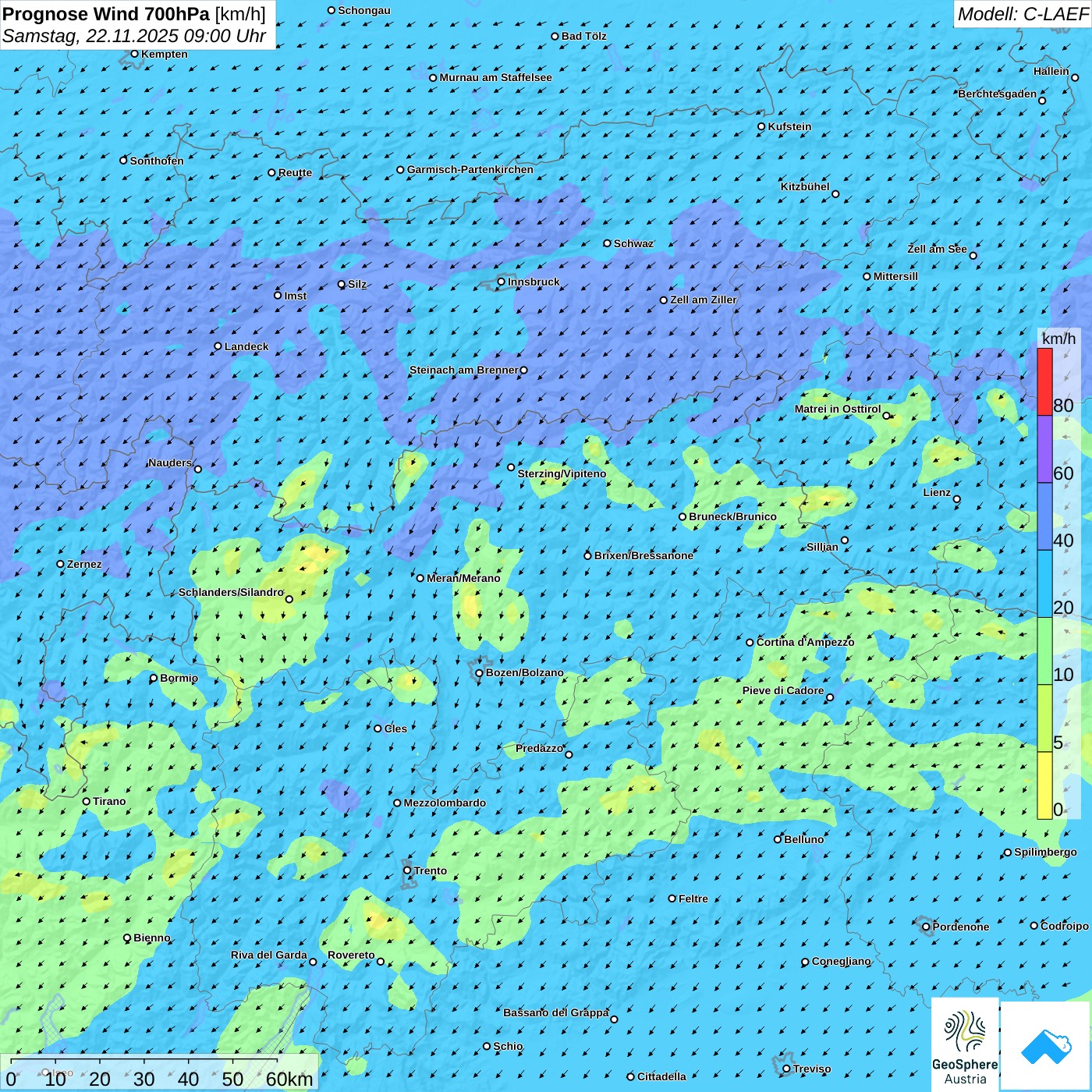1092x1092 pixels.
Task: Click the 'Schongau' label
Action: pyautogui.click(x=364, y=11)
